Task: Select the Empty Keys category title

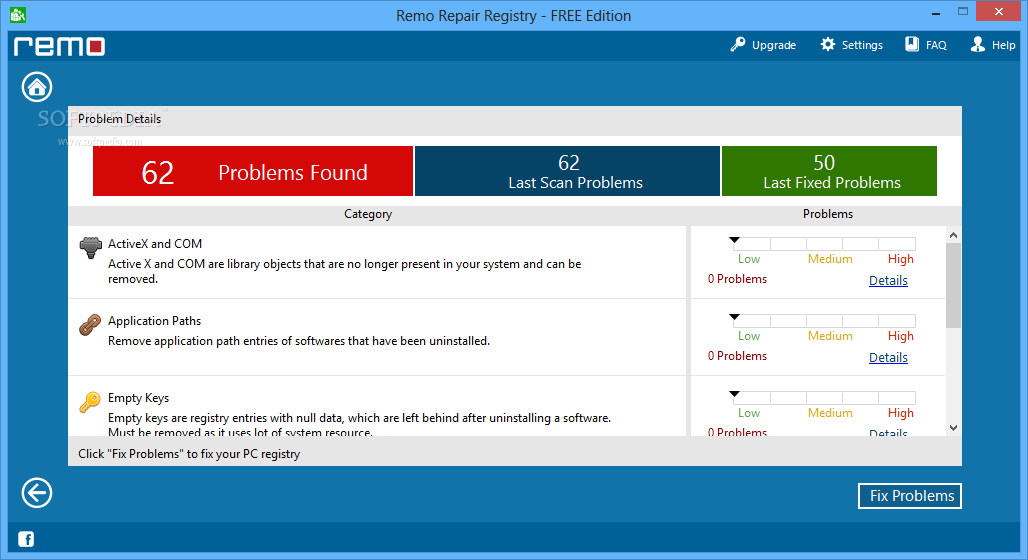Action: point(138,398)
